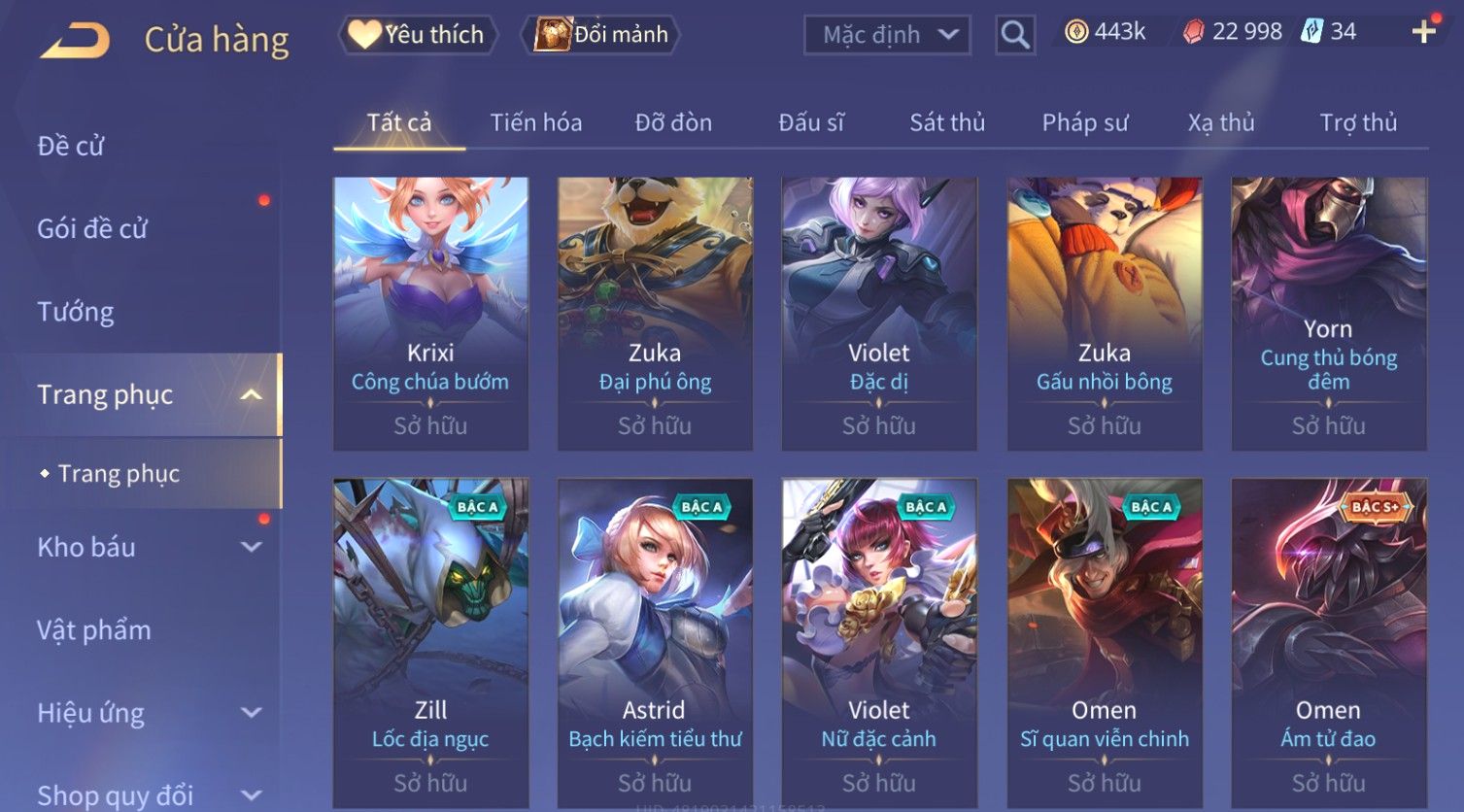
Task: Switch to the Tiến hóa tab
Action: (x=536, y=122)
